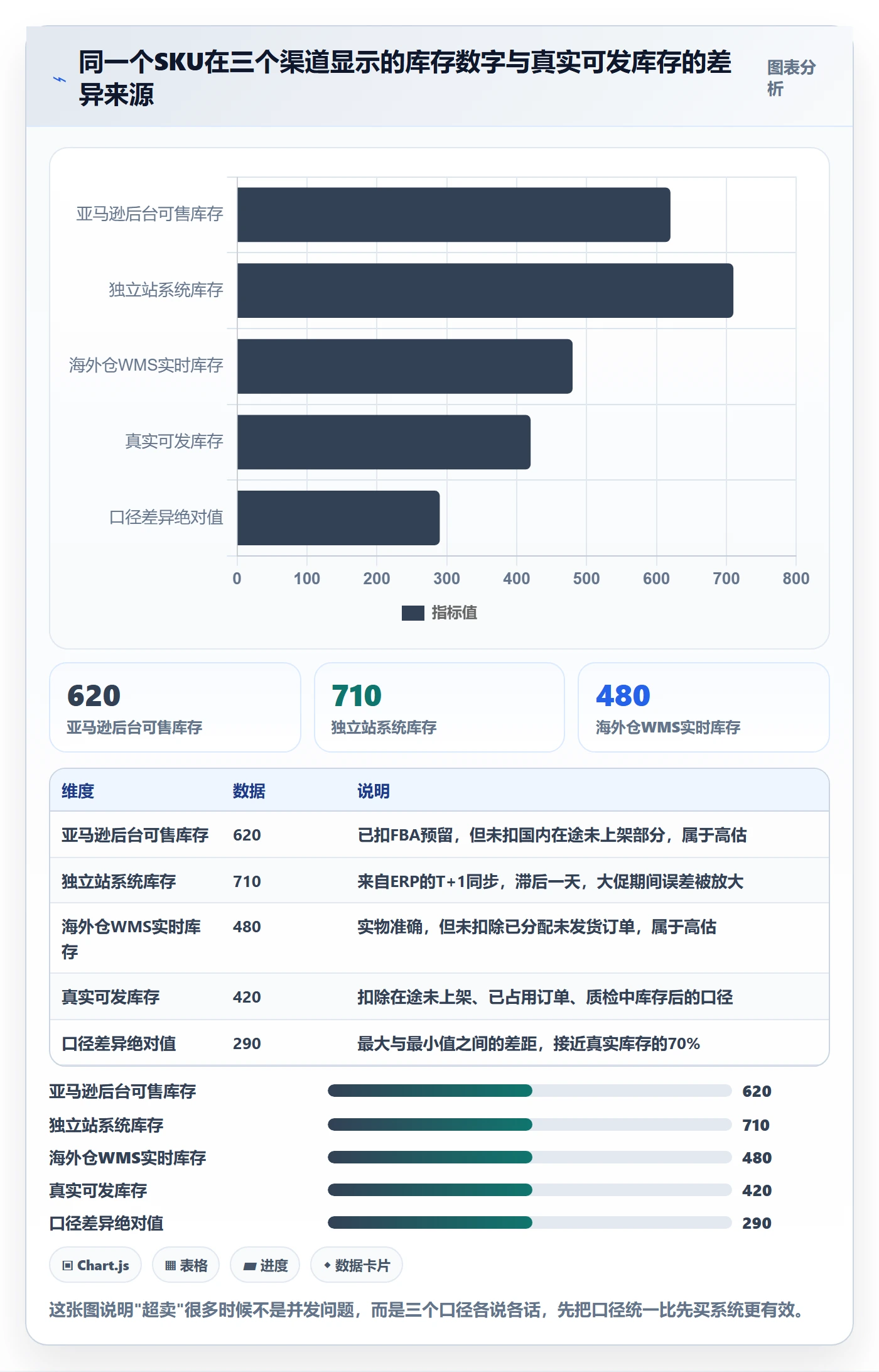Select table cell 来自ERP的T+1同步 description
879x1372 pixels.
pos(550,881)
